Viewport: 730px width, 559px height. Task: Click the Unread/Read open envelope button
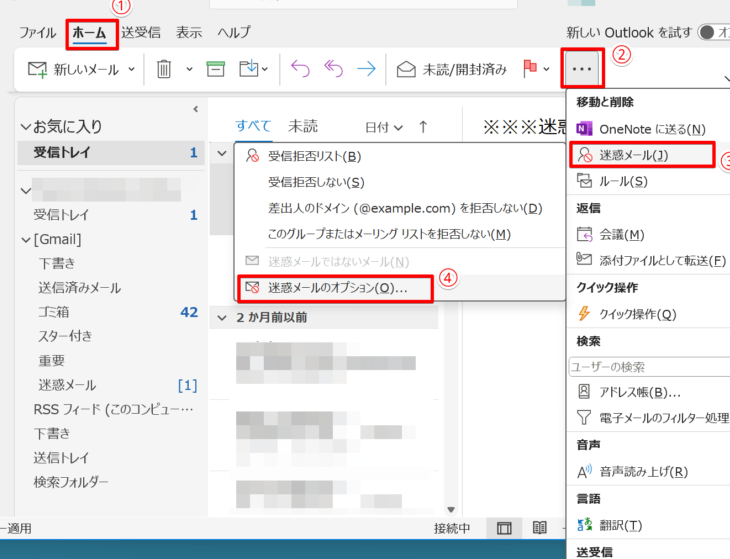pyautogui.click(x=452, y=69)
